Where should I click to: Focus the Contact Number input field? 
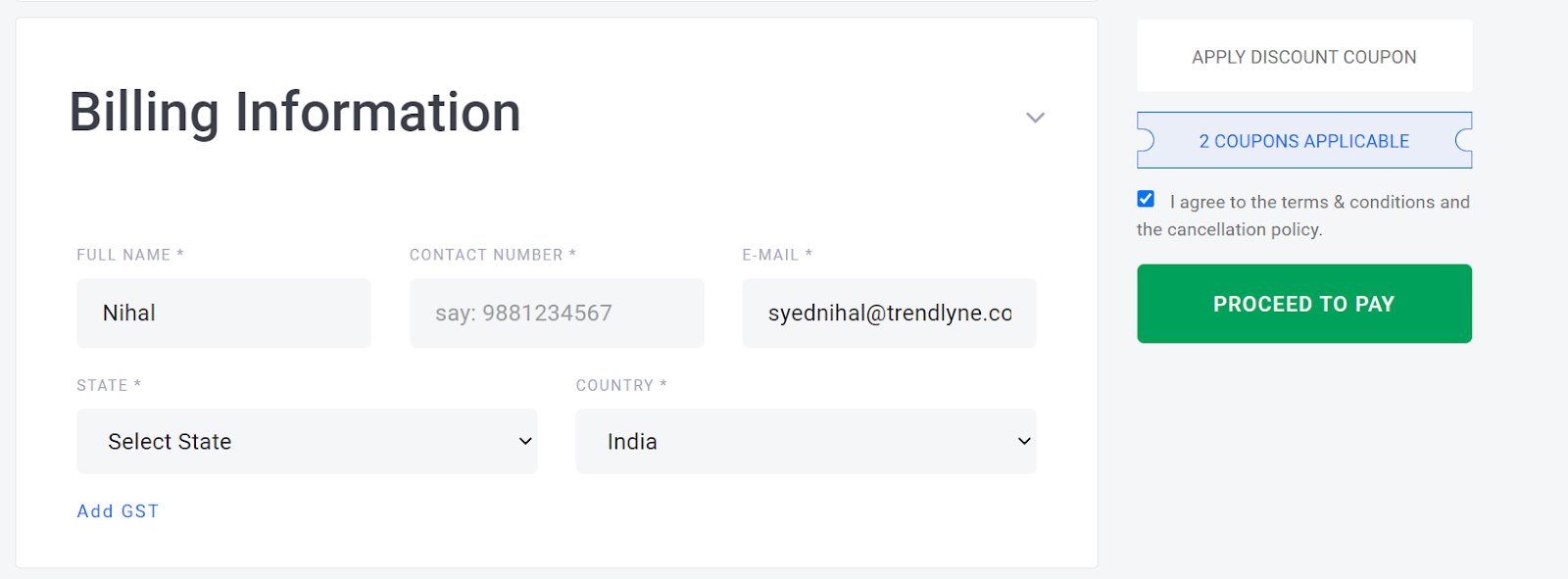(x=557, y=314)
